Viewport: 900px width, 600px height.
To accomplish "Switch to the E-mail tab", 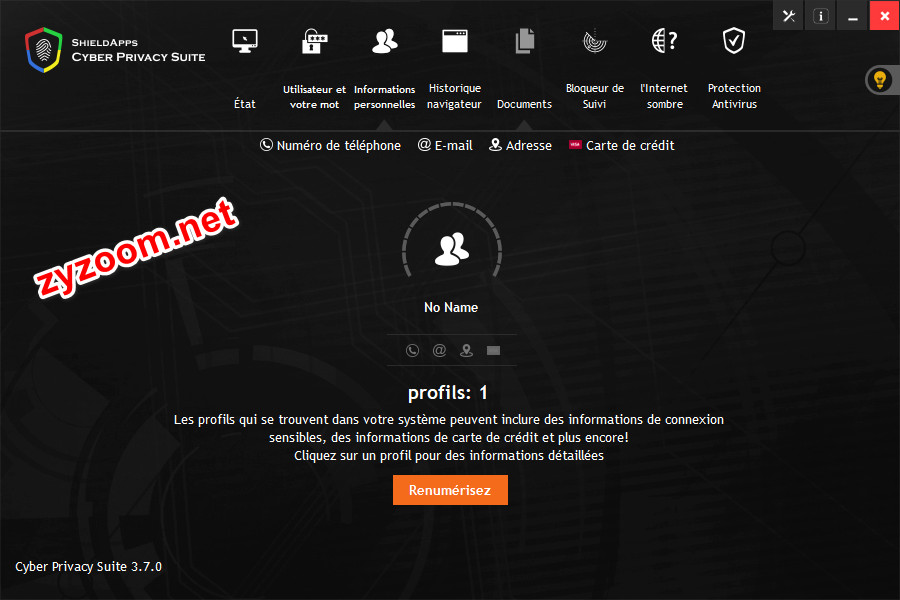I will pyautogui.click(x=445, y=145).
